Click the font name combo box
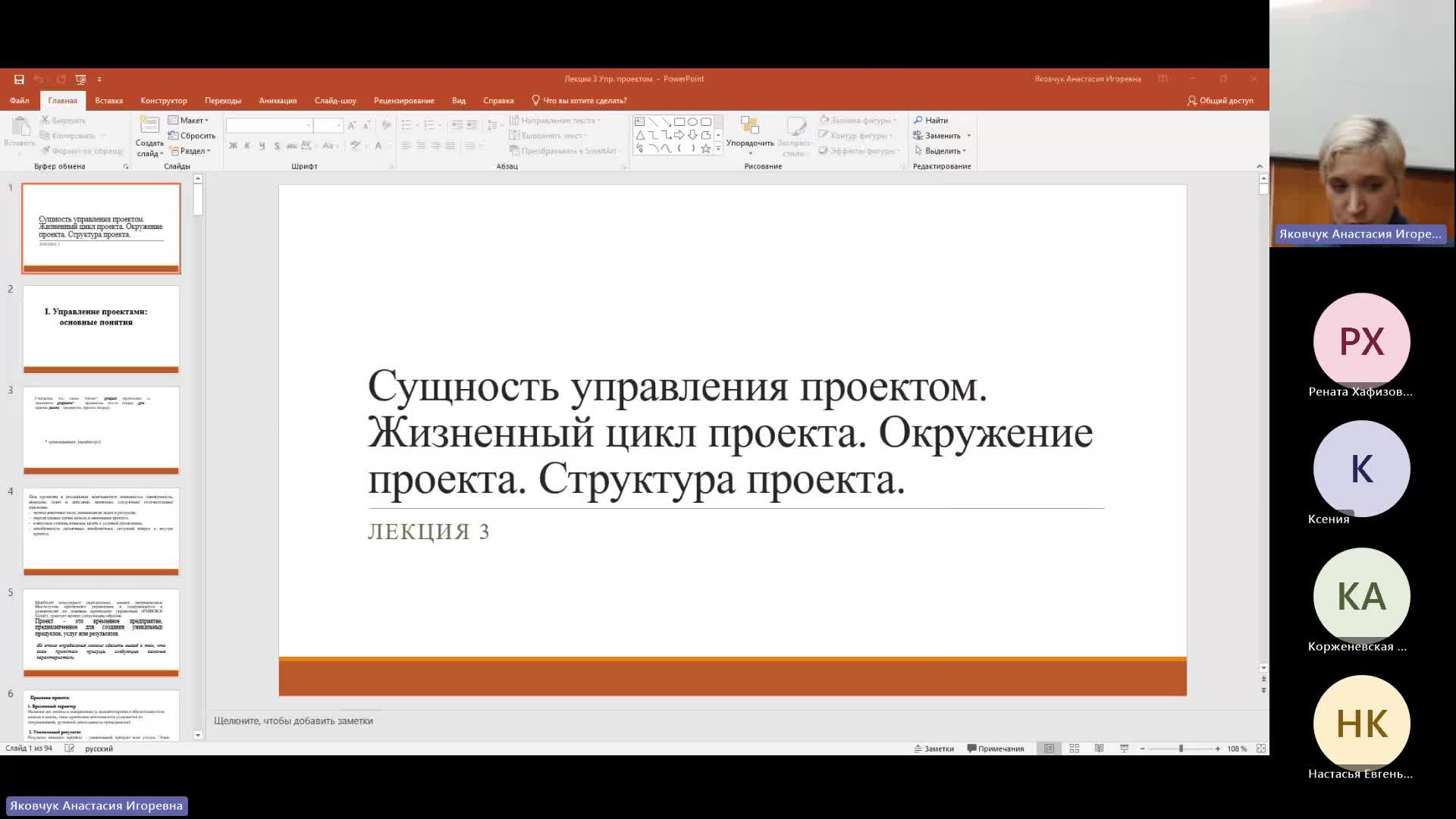The width and height of the screenshot is (1456, 819). [269, 125]
